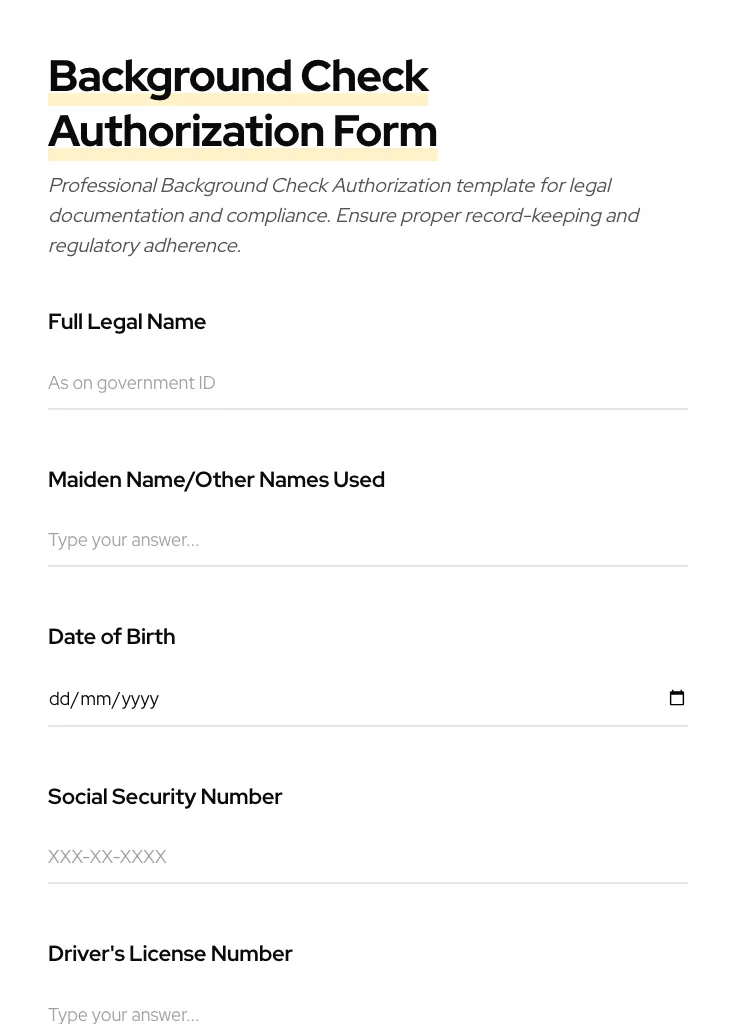This screenshot has width=736, height=1024.
Task: Select the 'dd' day segment of the date
Action: pyautogui.click(x=59, y=698)
